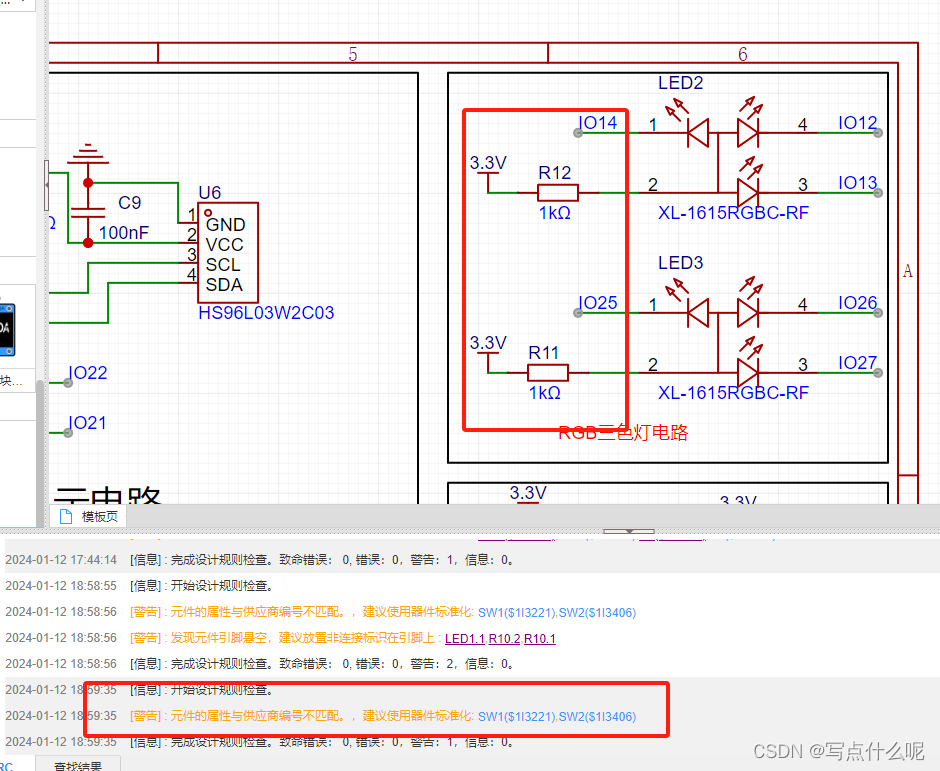Click the SW2($1I3406) link in the 18:59:35 warning

click(x=598, y=716)
